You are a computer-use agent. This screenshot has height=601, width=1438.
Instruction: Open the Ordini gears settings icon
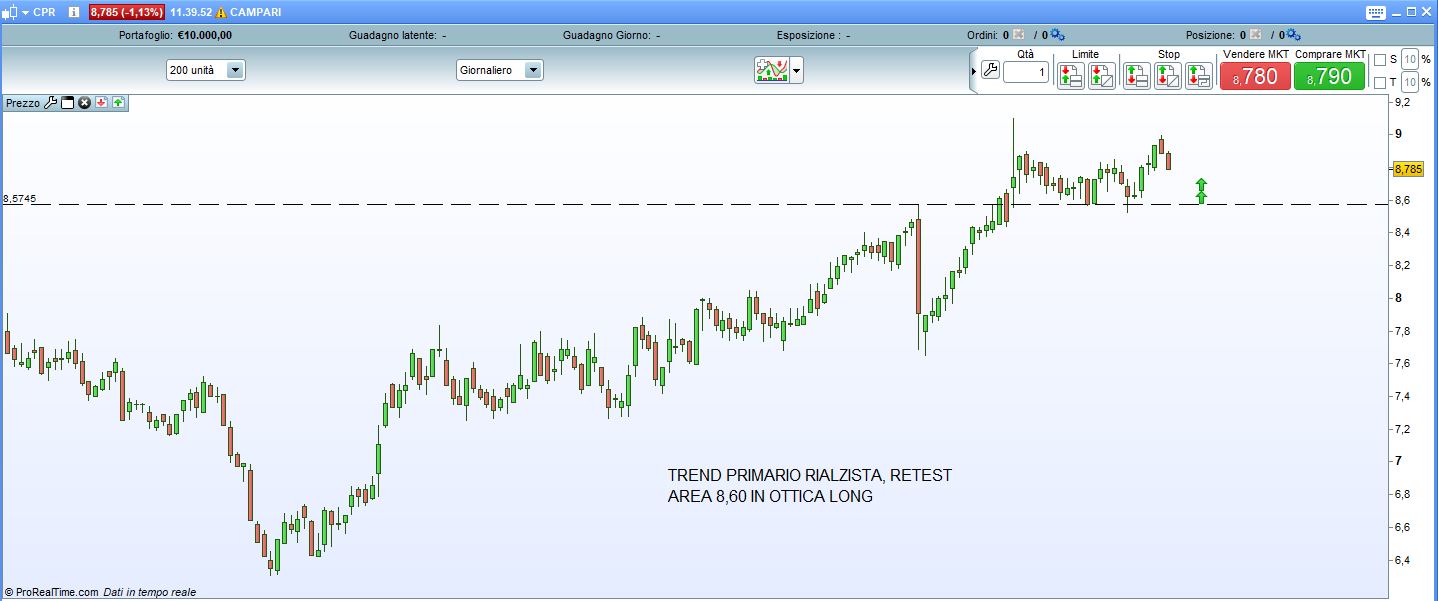(1057, 34)
